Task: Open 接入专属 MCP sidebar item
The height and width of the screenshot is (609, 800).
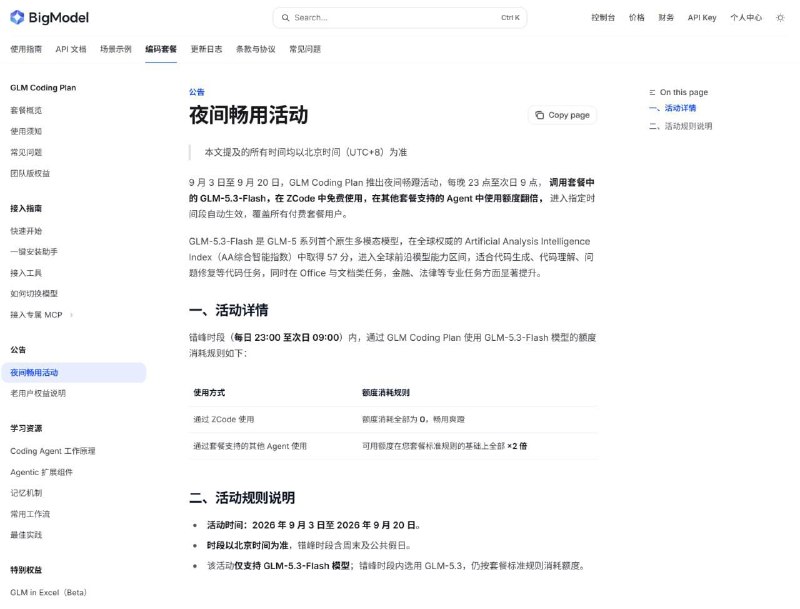Action: coord(36,315)
